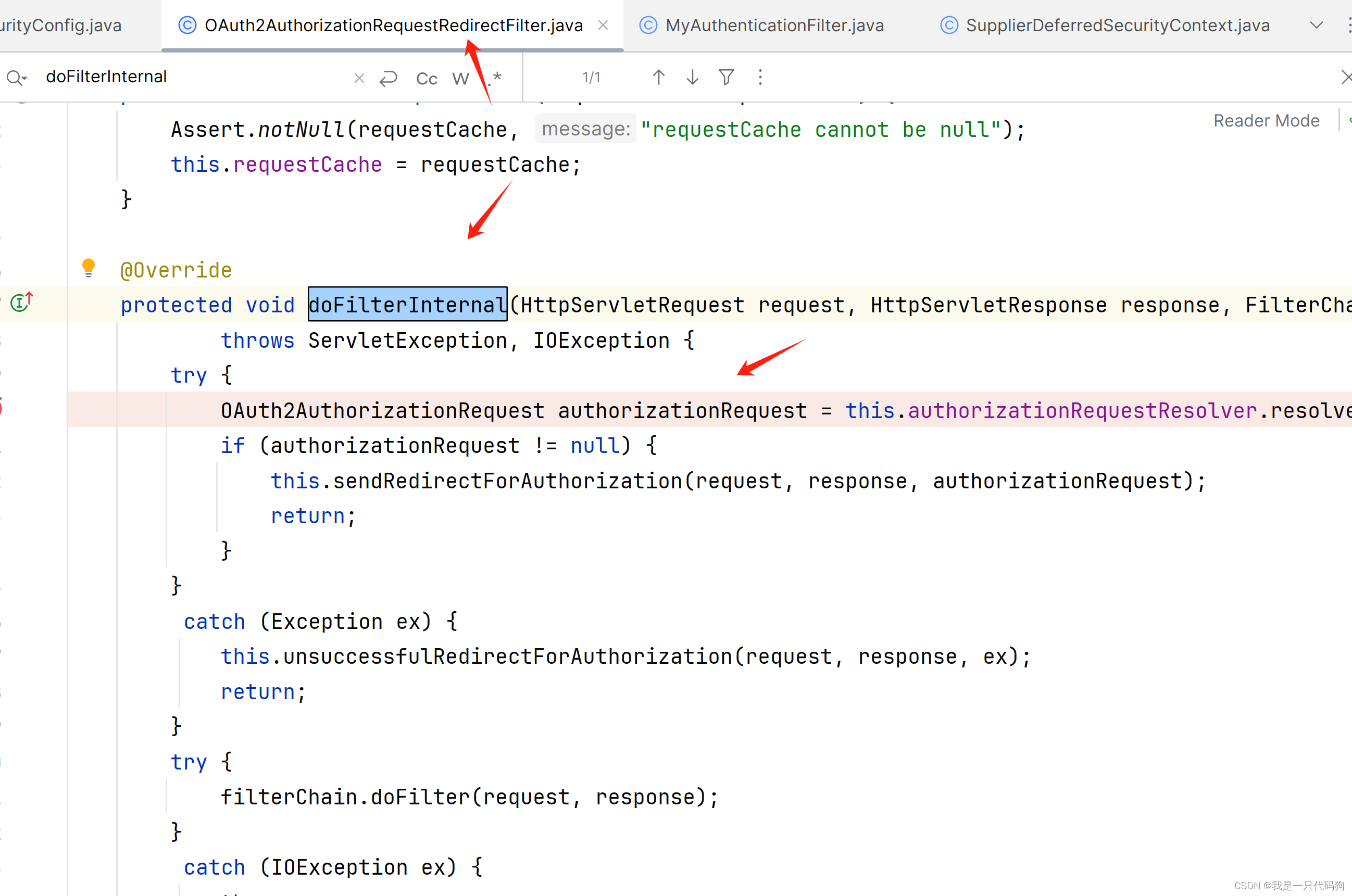
Task: Go to previous occurrence arrow
Action: coord(659,77)
